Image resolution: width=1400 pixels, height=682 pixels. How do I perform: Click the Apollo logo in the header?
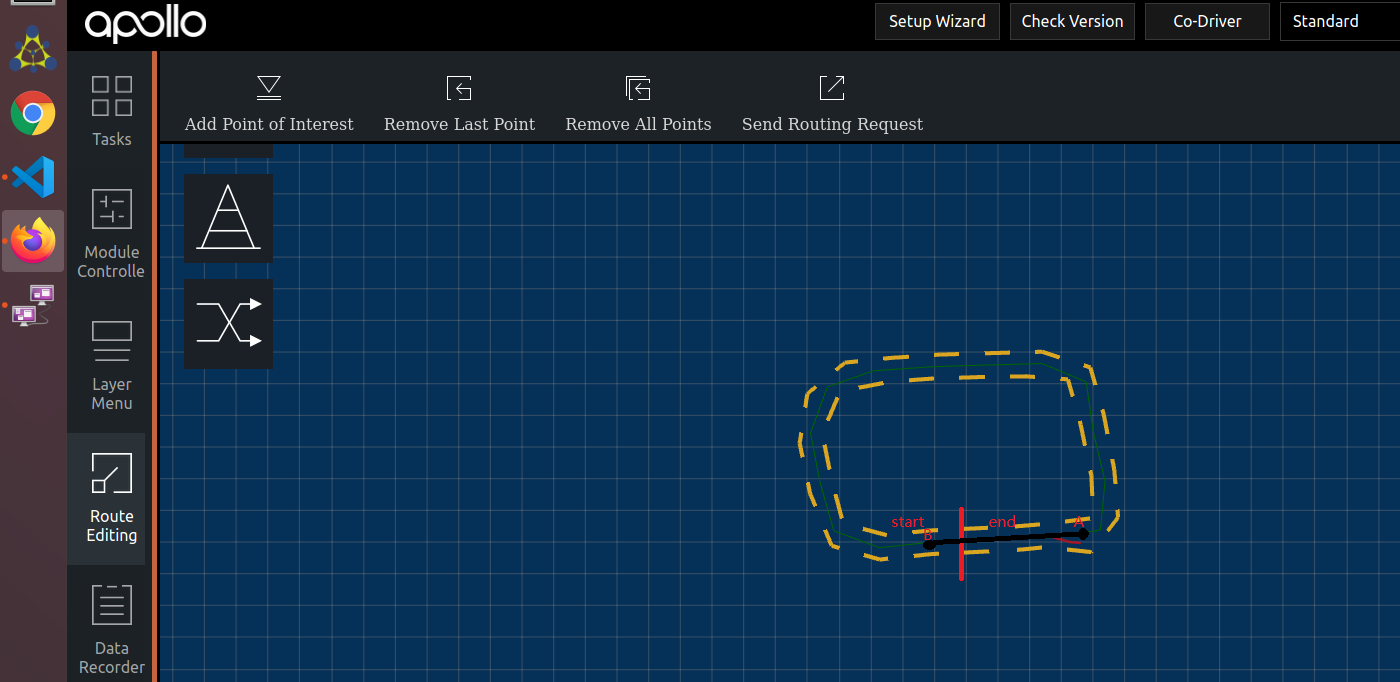144,24
